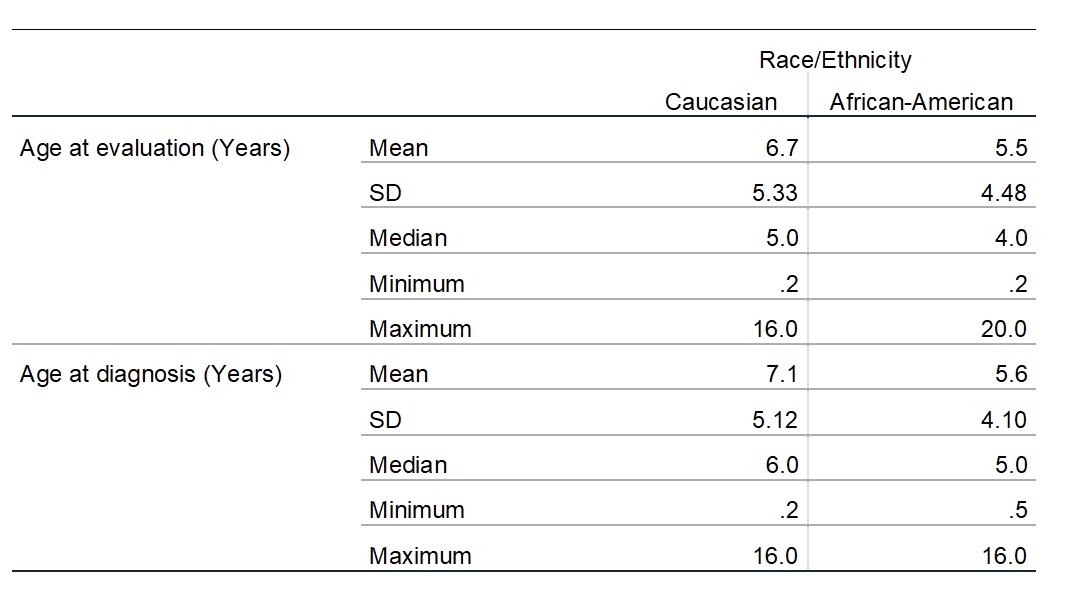The height and width of the screenshot is (598, 1066).
Task: Click Caucasian mean evaluation age 6.7
Action: click(782, 148)
